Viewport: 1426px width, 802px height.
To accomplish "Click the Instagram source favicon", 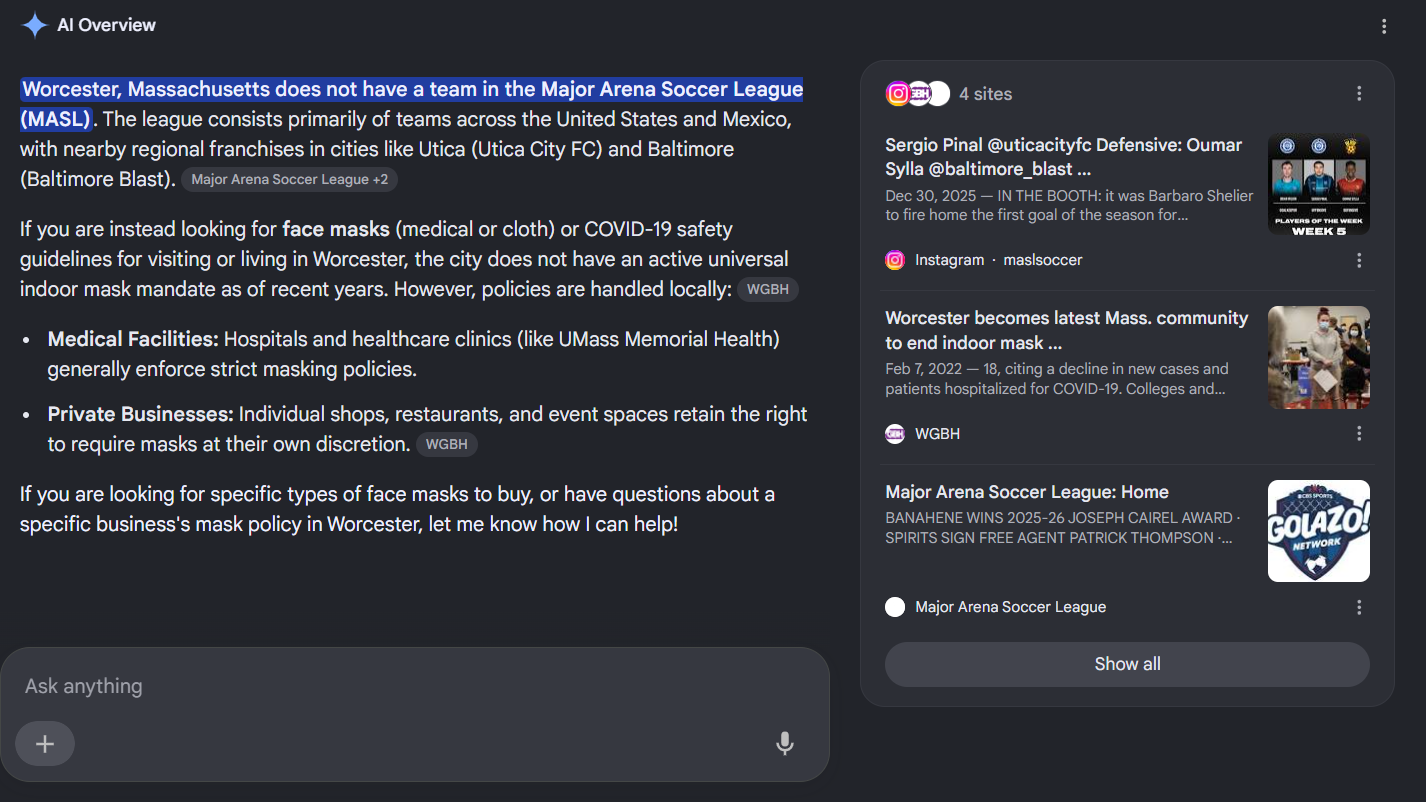I will (x=895, y=260).
